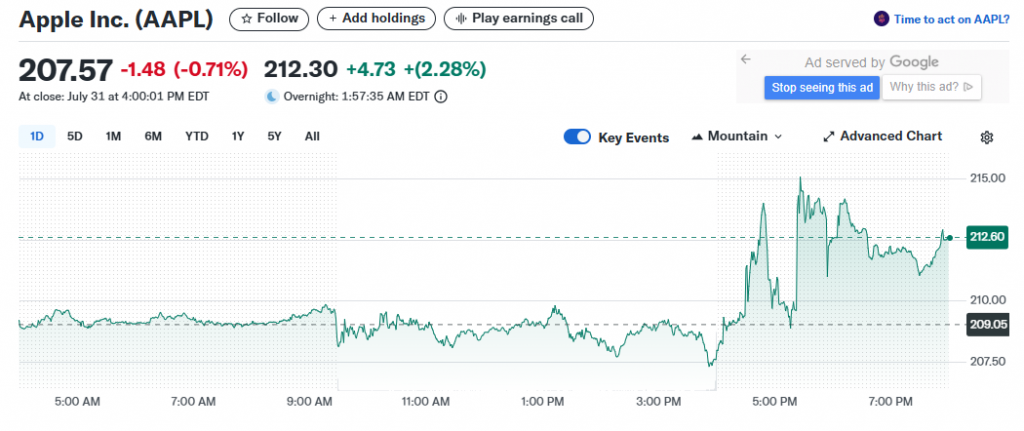Click the green dot at chart line end

coord(950,238)
